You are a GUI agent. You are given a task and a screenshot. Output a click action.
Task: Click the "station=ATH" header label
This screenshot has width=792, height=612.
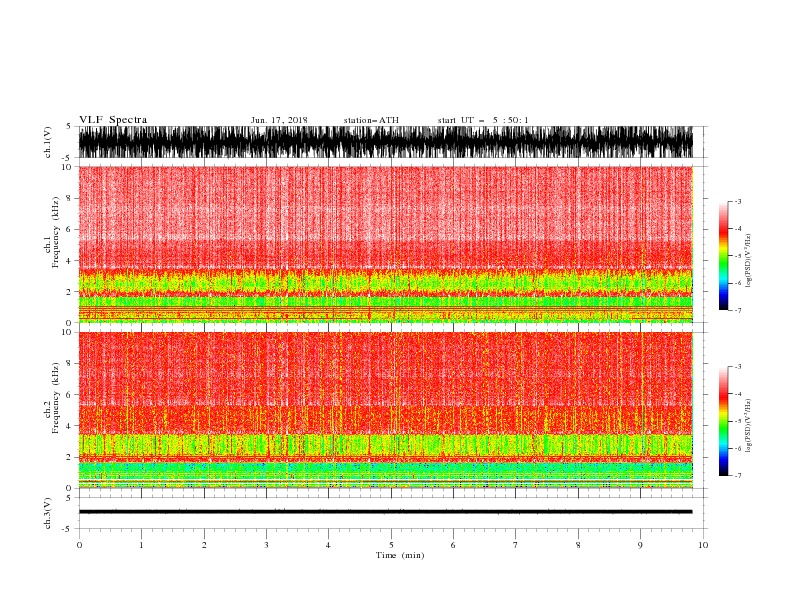371,120
